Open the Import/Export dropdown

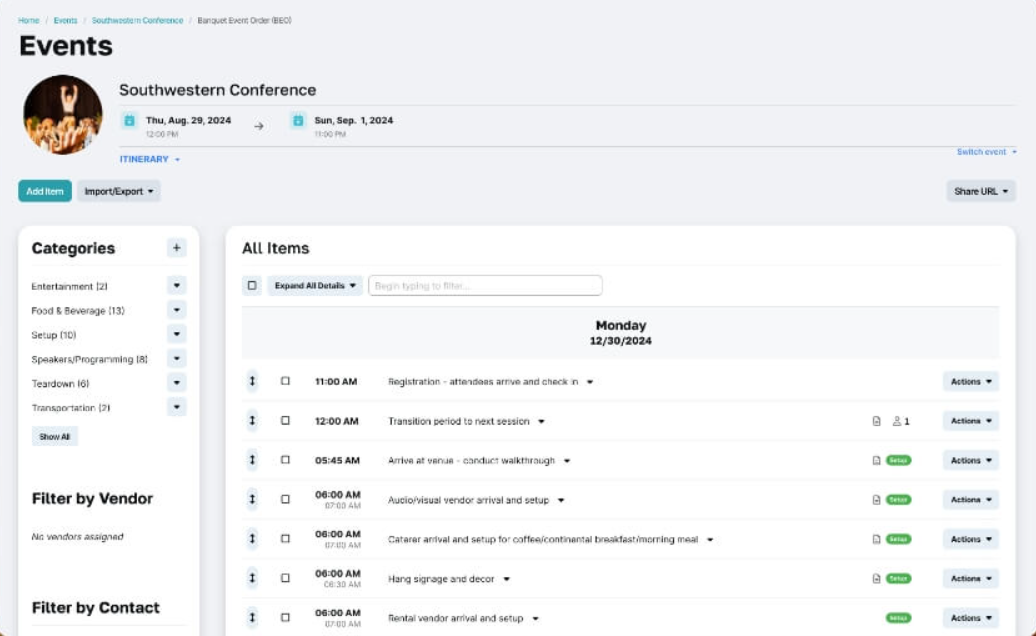pos(118,191)
